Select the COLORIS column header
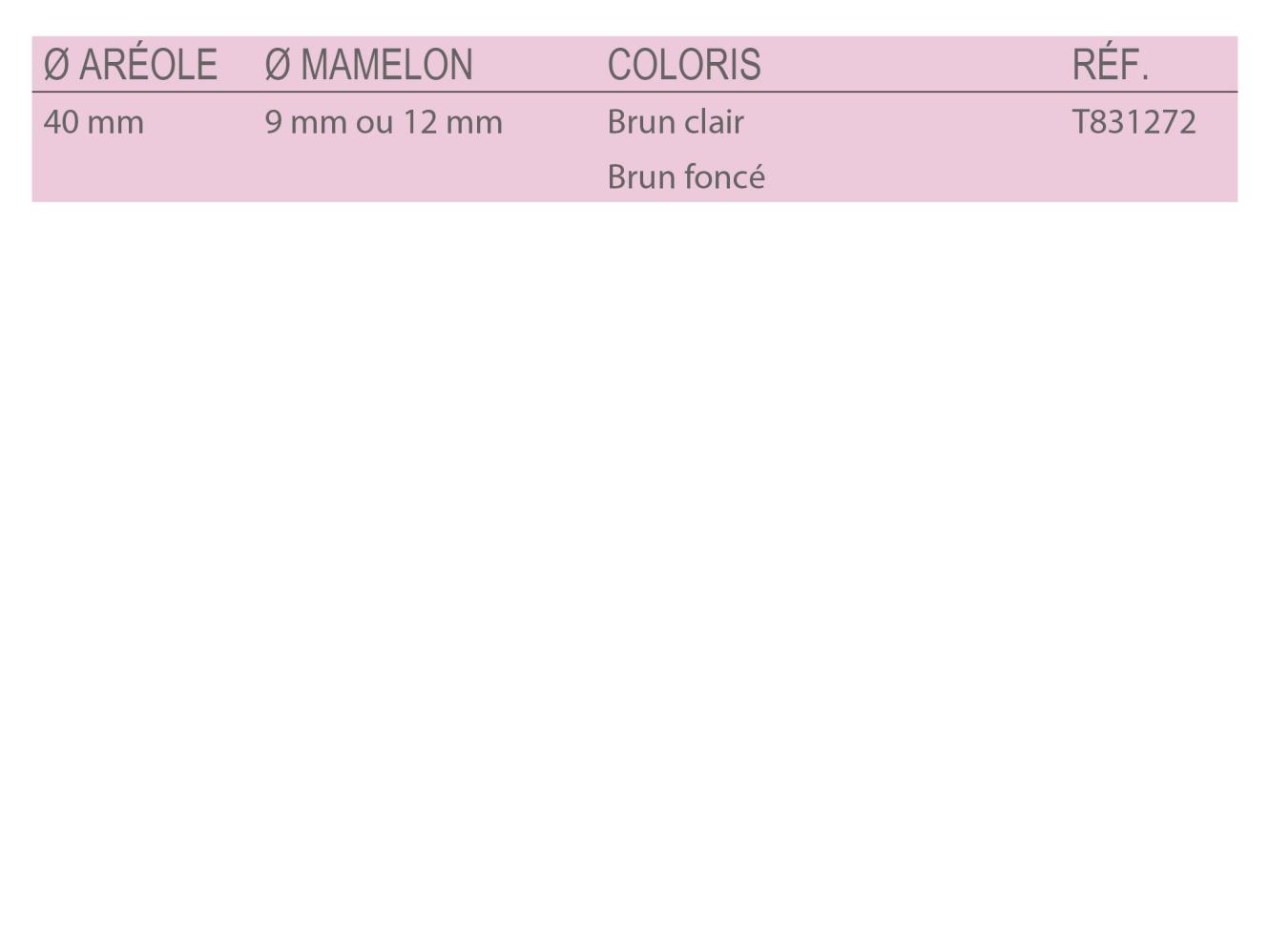Viewport: 1269px width, 952px height. pyautogui.click(x=683, y=65)
